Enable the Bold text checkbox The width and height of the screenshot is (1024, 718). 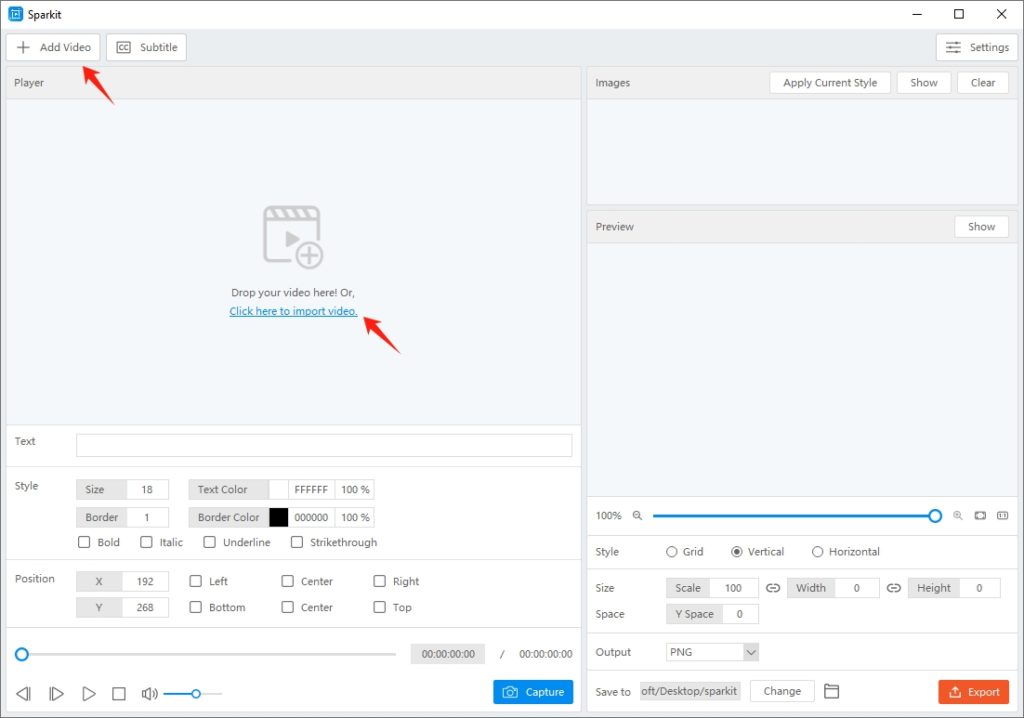[x=85, y=542]
